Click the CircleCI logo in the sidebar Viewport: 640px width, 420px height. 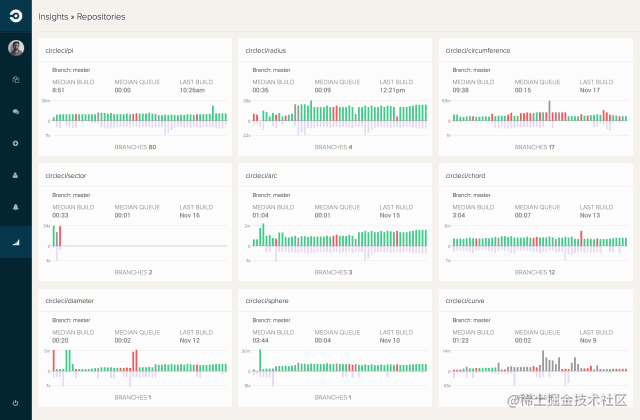click(x=16, y=16)
